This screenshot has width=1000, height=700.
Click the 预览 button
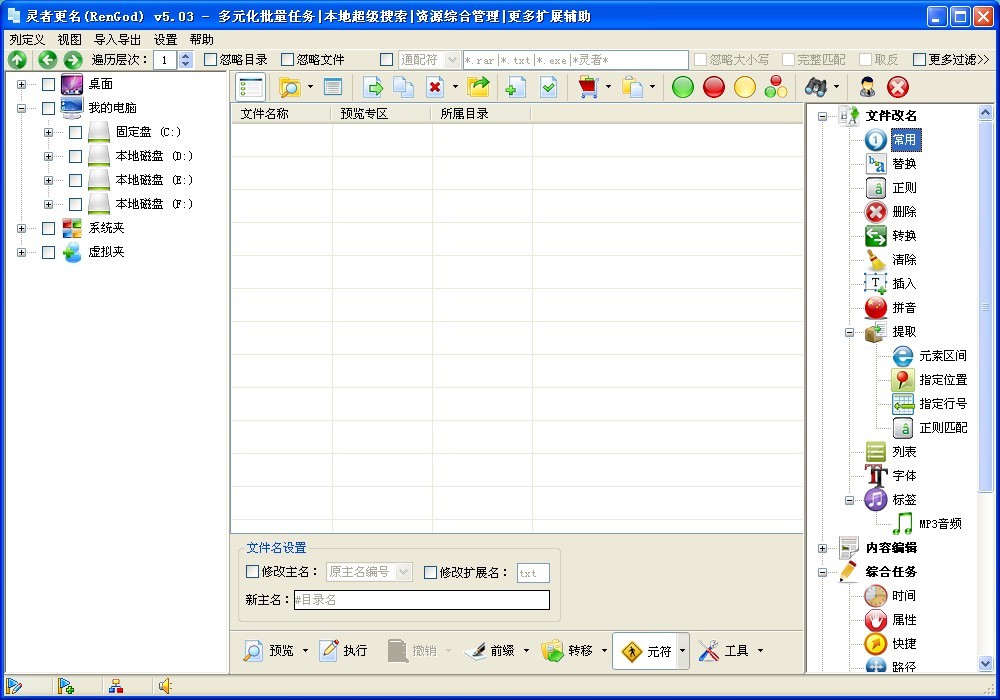tap(268, 651)
